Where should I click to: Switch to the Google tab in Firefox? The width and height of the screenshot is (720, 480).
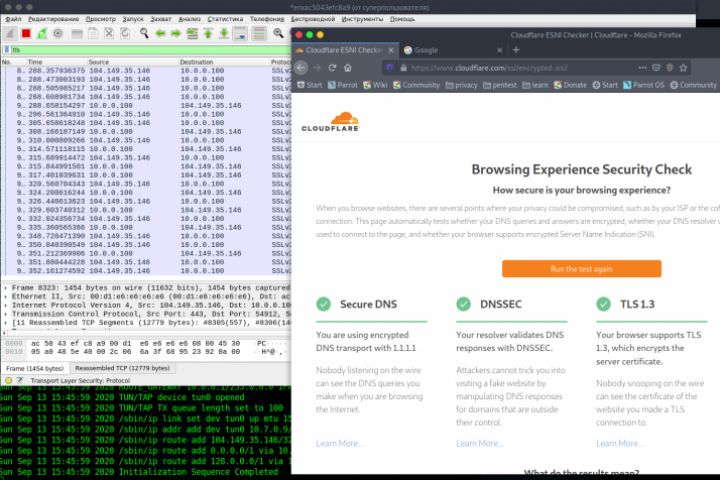point(426,50)
